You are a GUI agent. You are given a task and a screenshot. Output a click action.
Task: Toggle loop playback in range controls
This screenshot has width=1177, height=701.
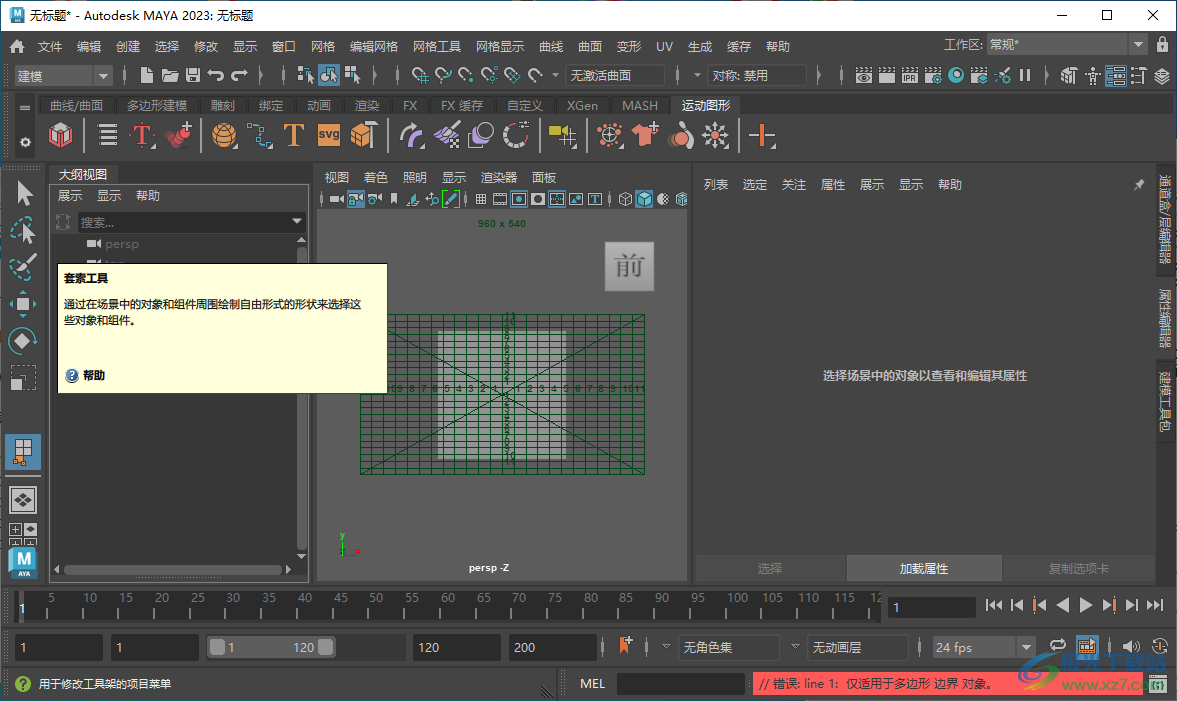pyautogui.click(x=1057, y=645)
